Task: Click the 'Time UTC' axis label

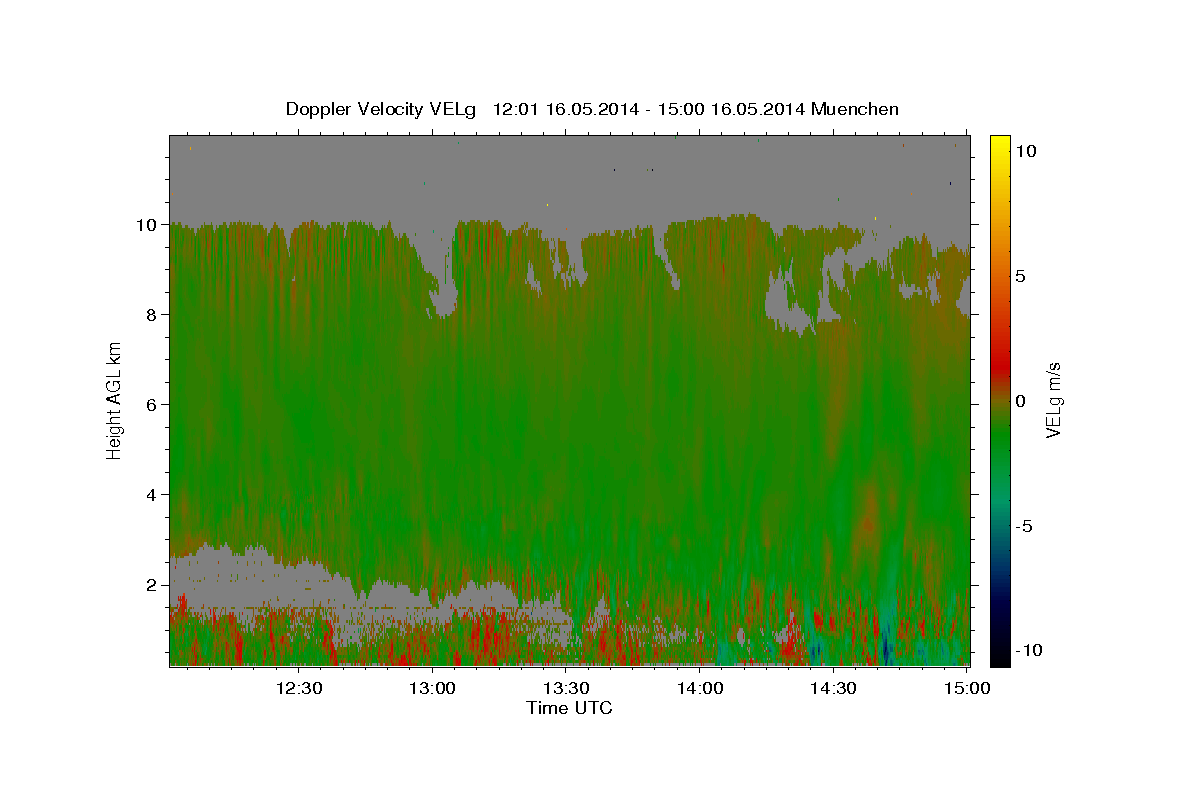Action: [x=569, y=708]
